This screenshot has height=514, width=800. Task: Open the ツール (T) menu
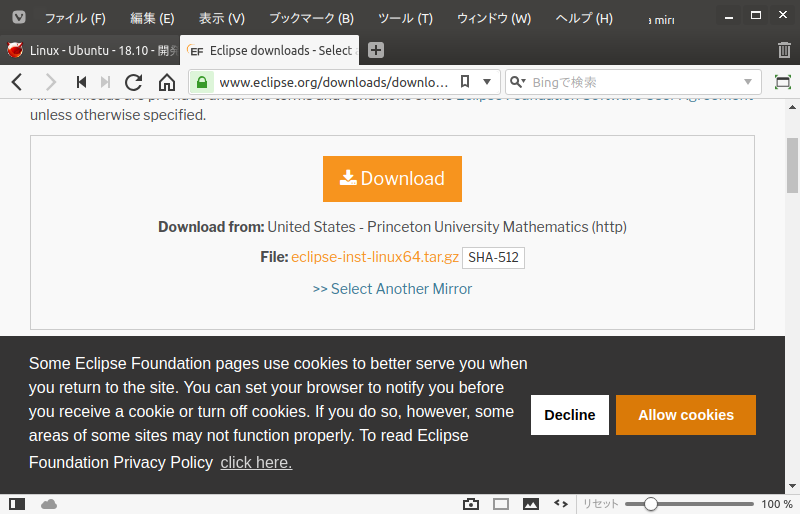405,18
